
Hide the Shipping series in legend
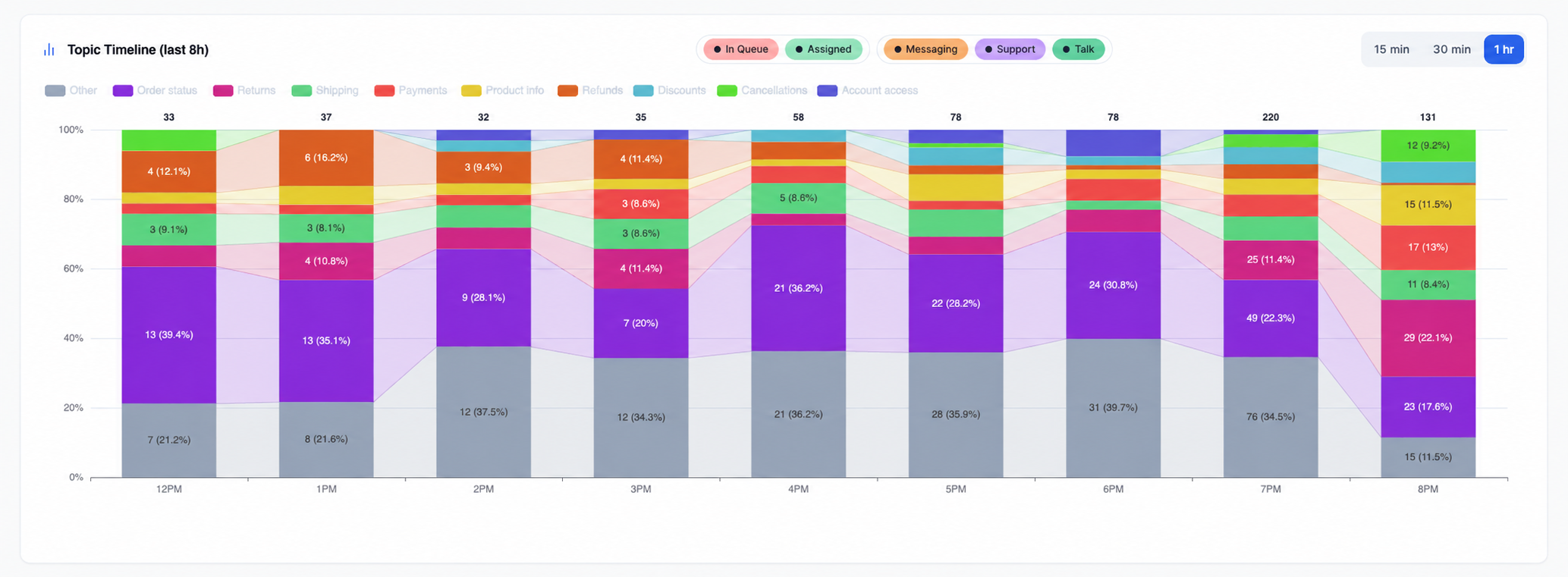pos(325,90)
